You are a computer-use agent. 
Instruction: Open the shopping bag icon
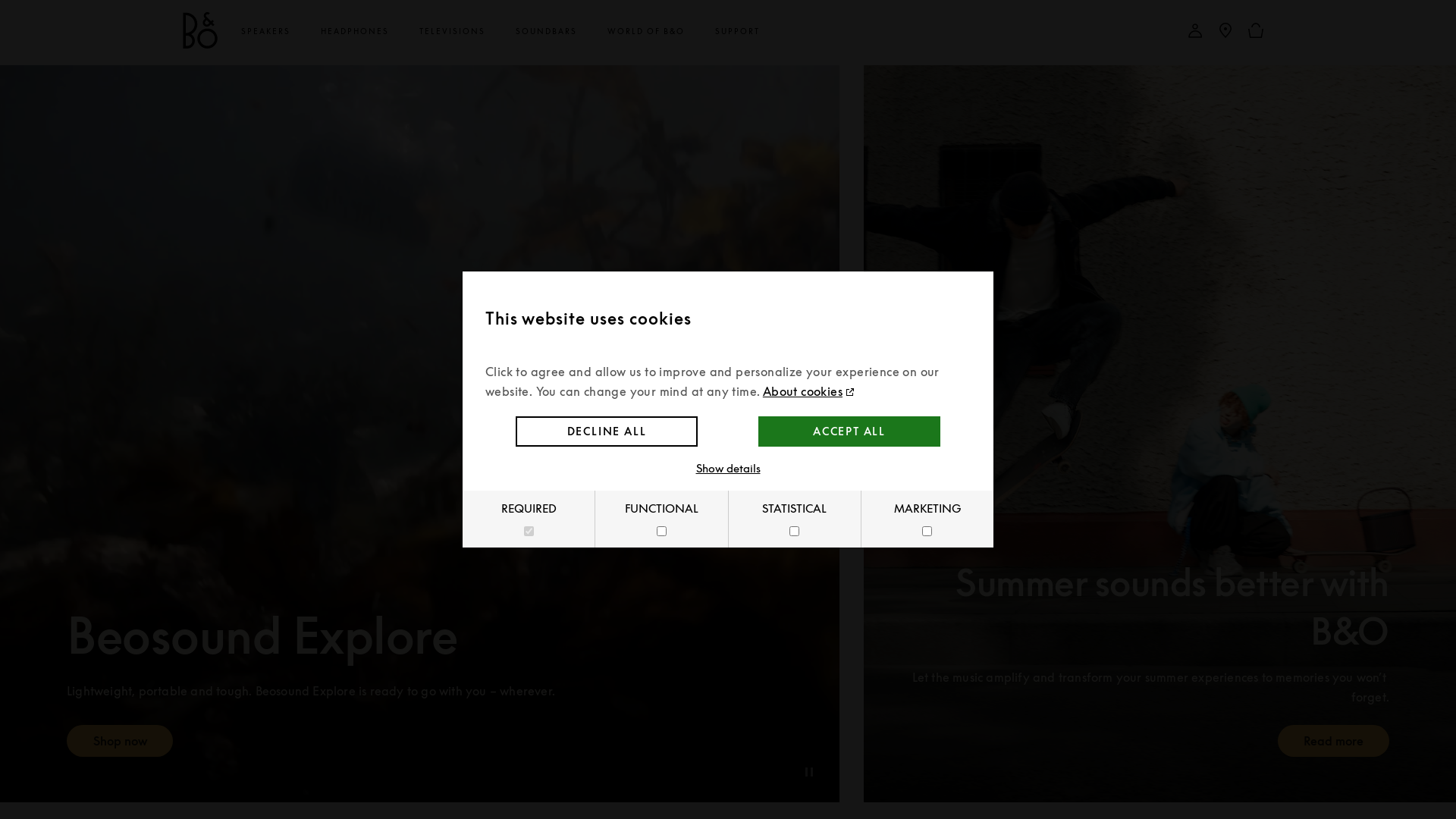click(1256, 31)
